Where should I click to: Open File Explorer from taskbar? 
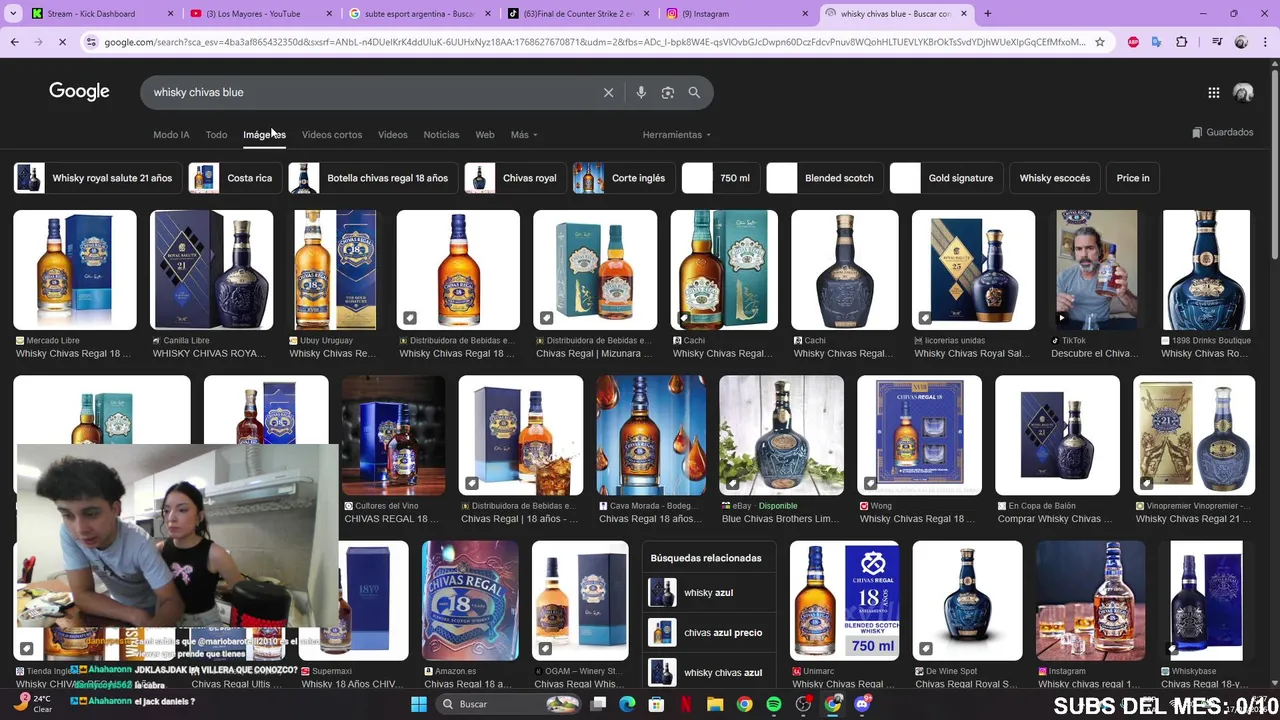point(715,704)
